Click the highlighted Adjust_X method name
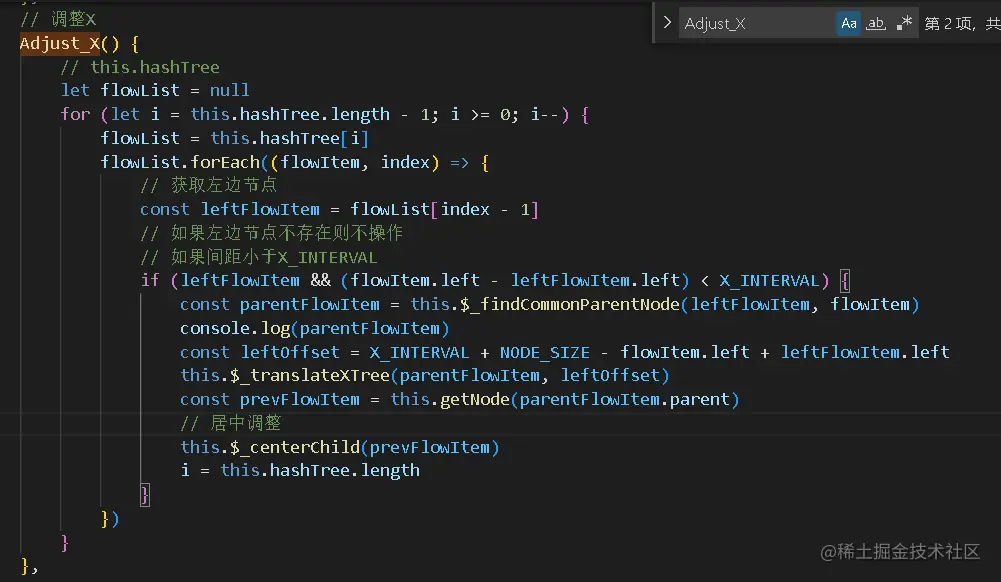Screen dimensions: 1001x582 (59, 43)
